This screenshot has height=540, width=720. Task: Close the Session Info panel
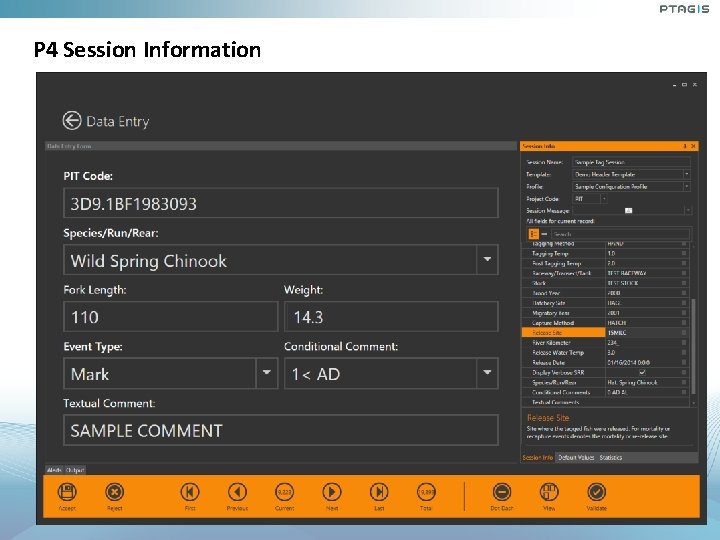click(x=693, y=146)
